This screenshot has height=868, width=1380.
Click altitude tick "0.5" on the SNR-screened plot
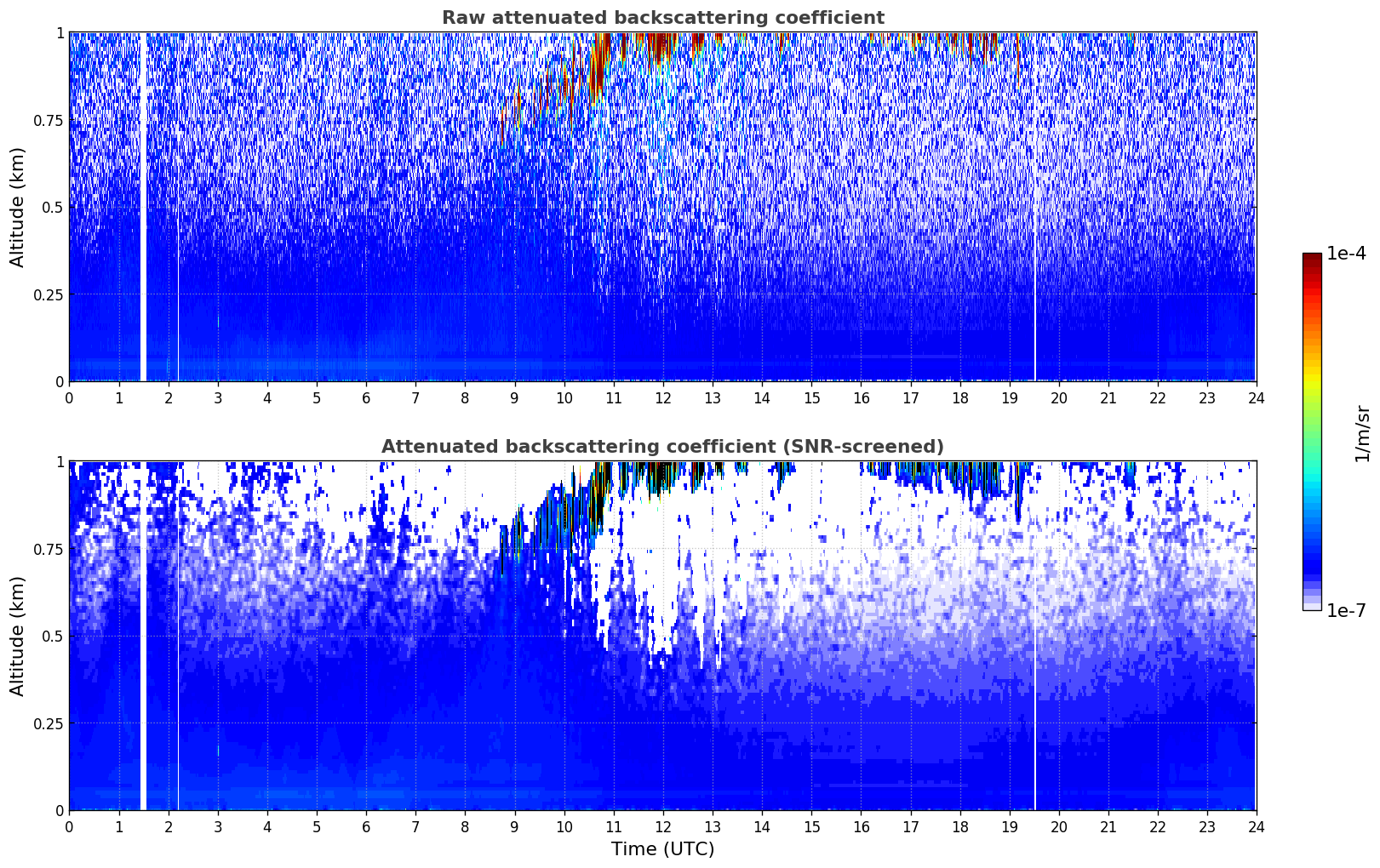(x=51, y=636)
